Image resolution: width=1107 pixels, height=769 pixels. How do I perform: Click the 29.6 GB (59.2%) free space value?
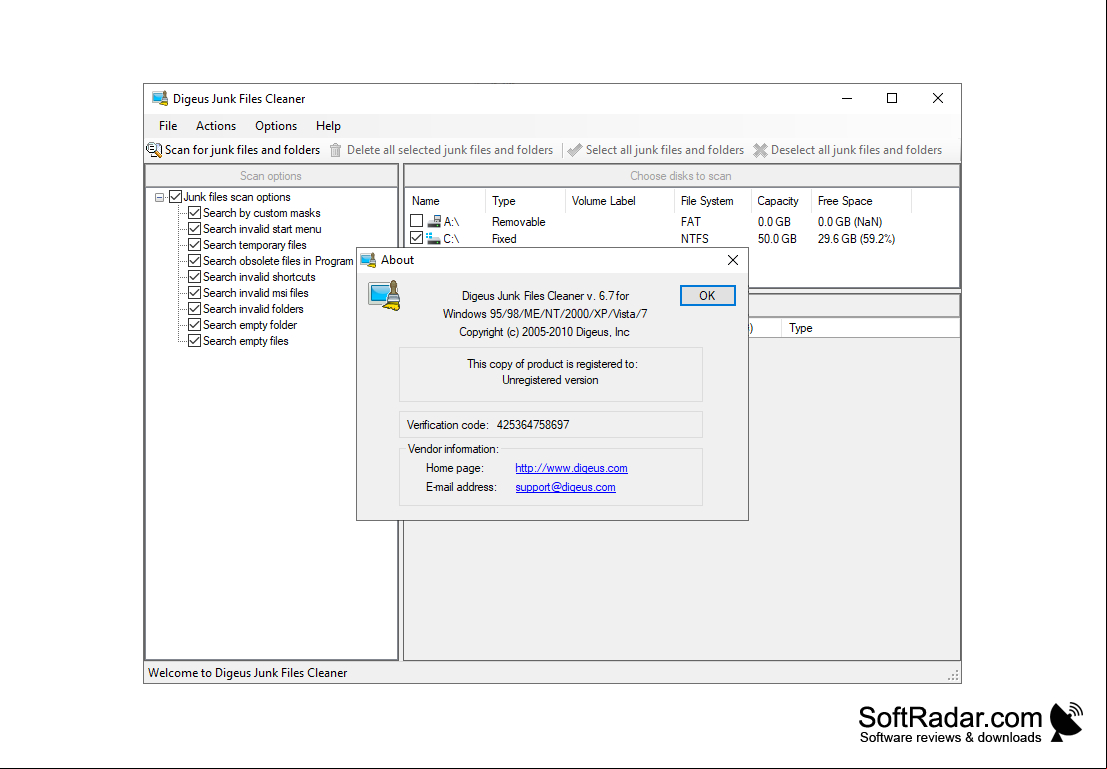856,239
